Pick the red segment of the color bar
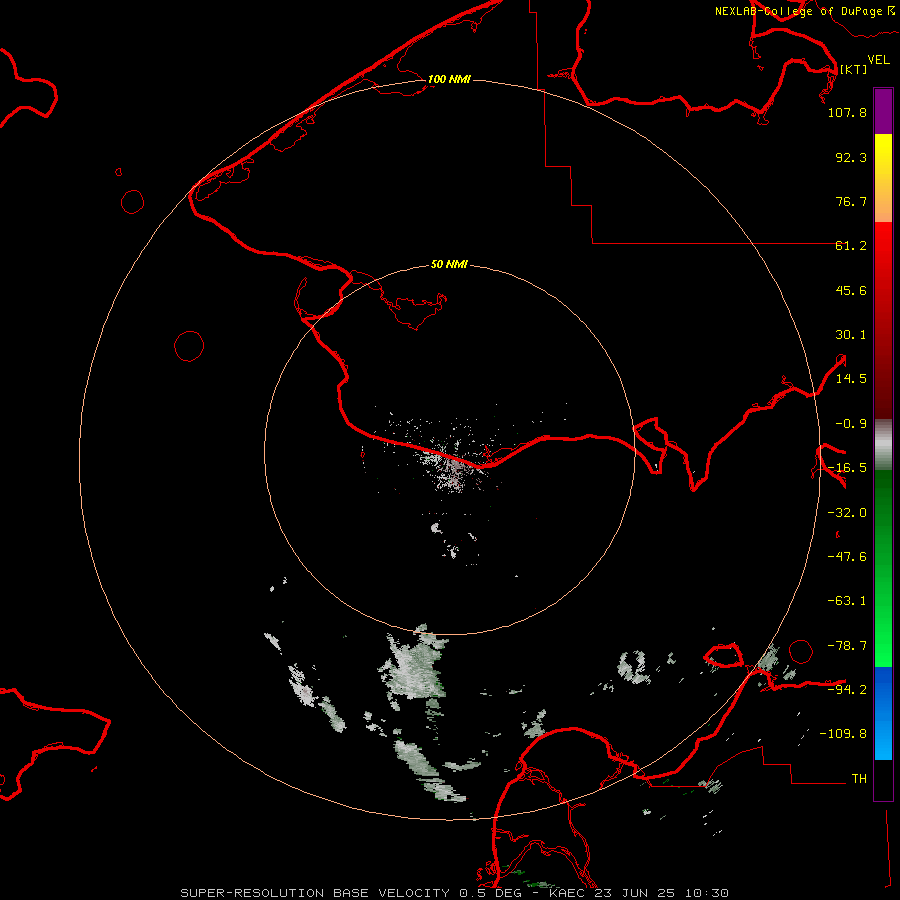Screen dimensions: 900x900 [x=883, y=320]
